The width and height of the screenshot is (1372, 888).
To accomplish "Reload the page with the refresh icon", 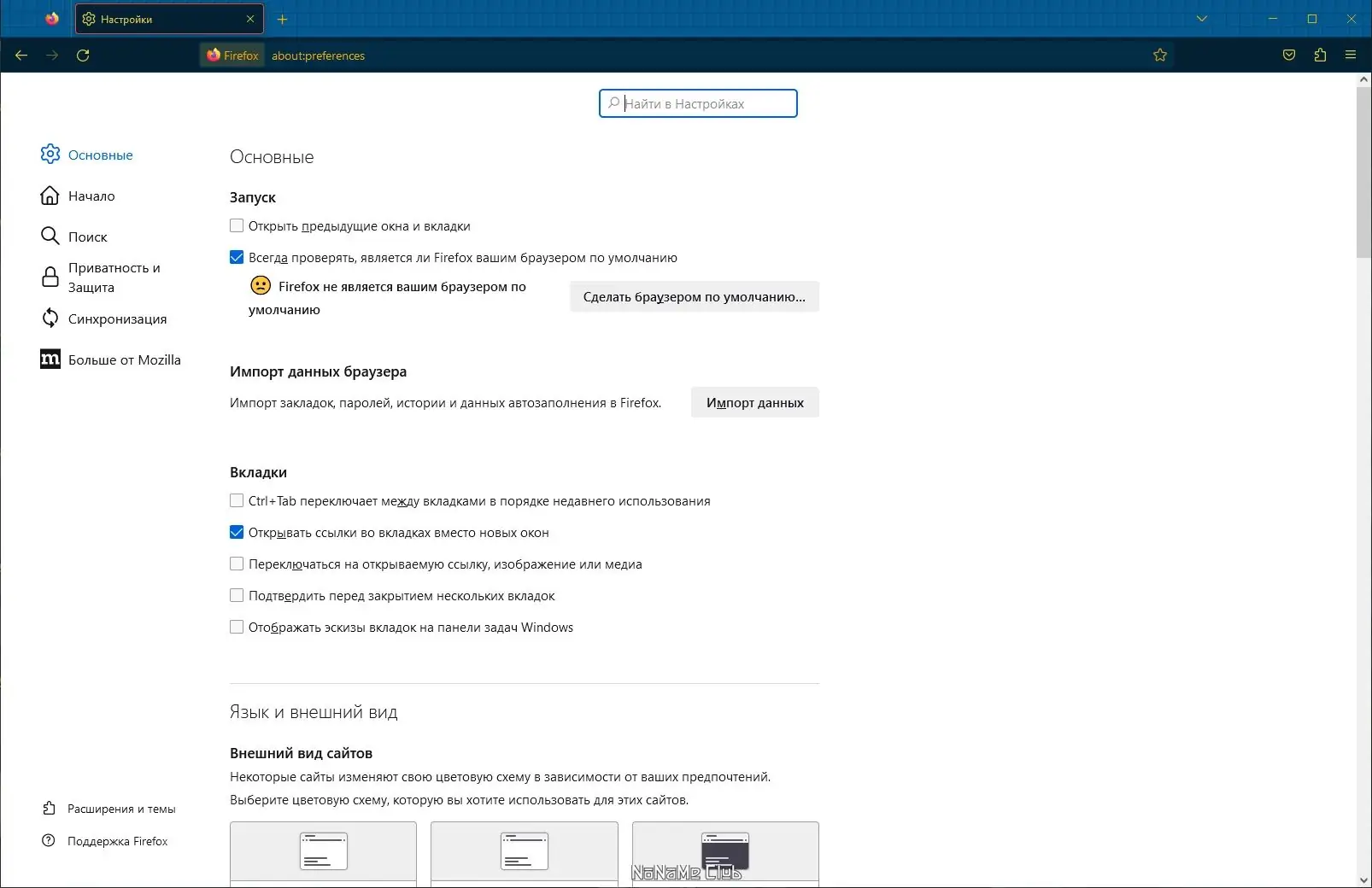I will (x=83, y=55).
